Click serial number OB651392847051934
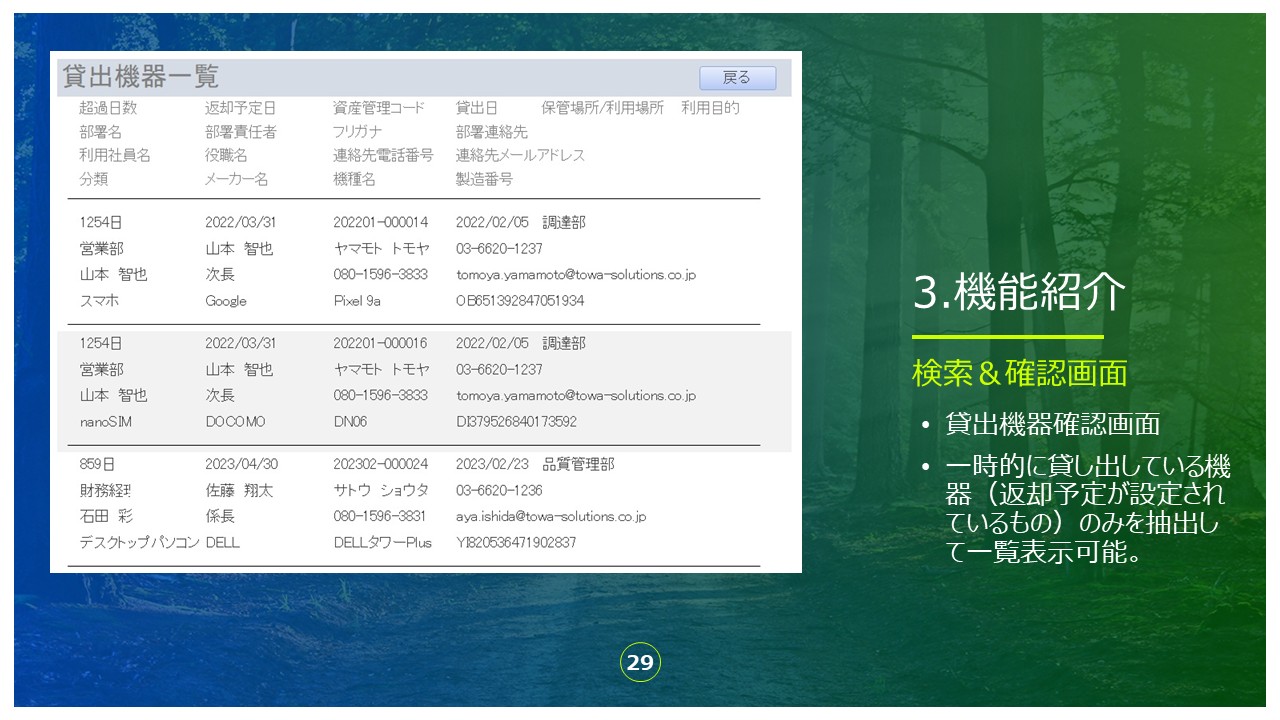The width and height of the screenshot is (1280, 720). click(520, 301)
